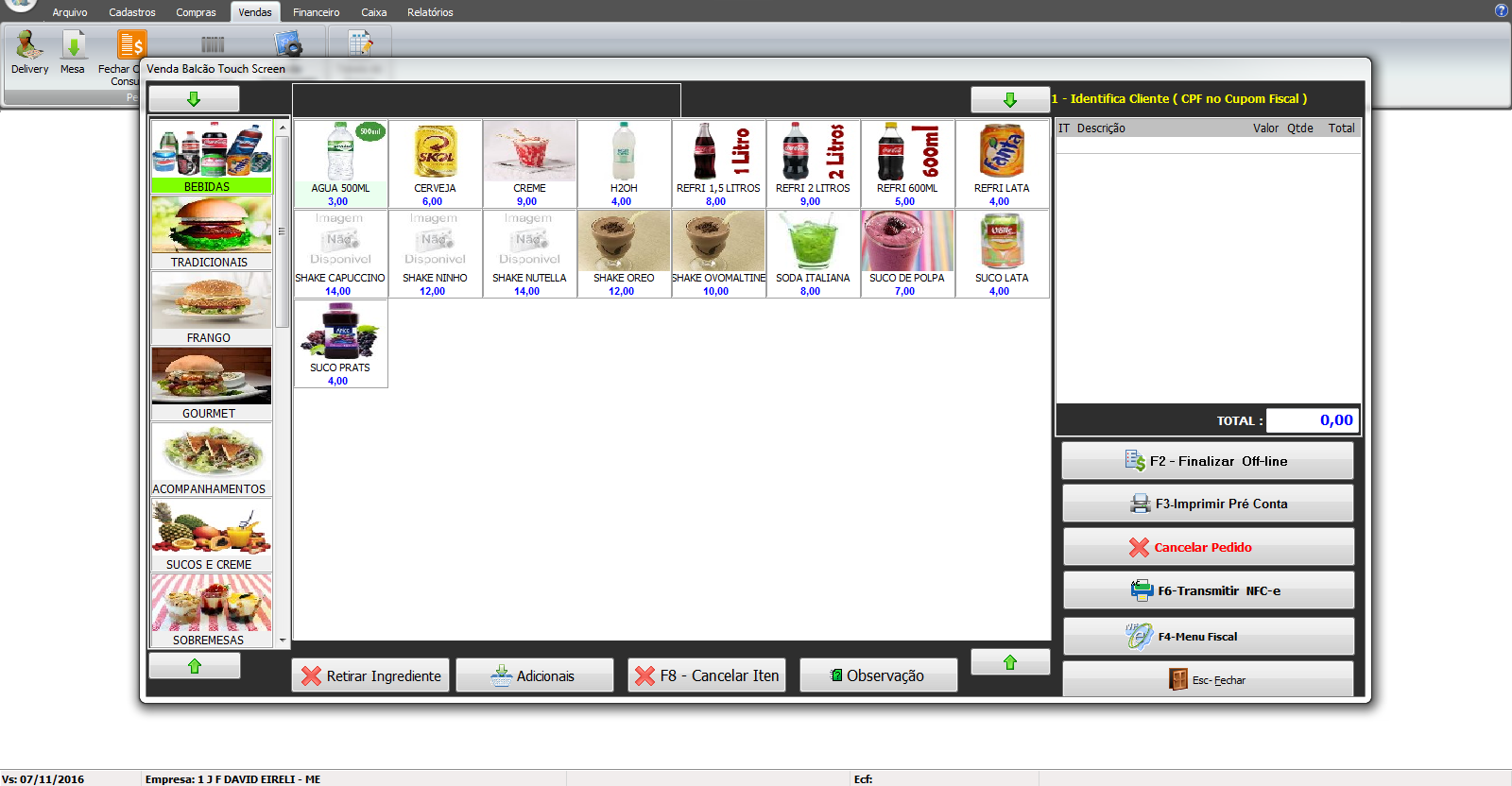Image resolution: width=1512 pixels, height=786 pixels.
Task: Open the ACOMPANHAMENTOS category
Action: 212,459
